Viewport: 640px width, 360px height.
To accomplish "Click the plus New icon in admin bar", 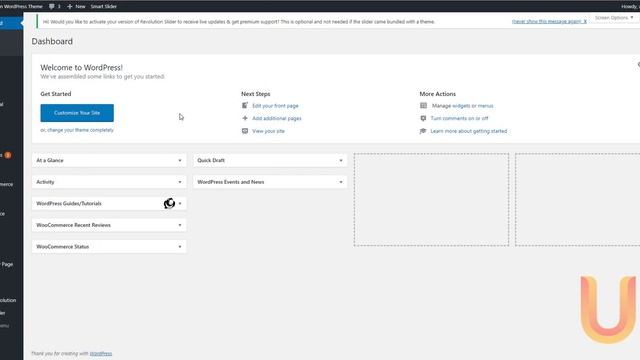I will click(69, 7).
